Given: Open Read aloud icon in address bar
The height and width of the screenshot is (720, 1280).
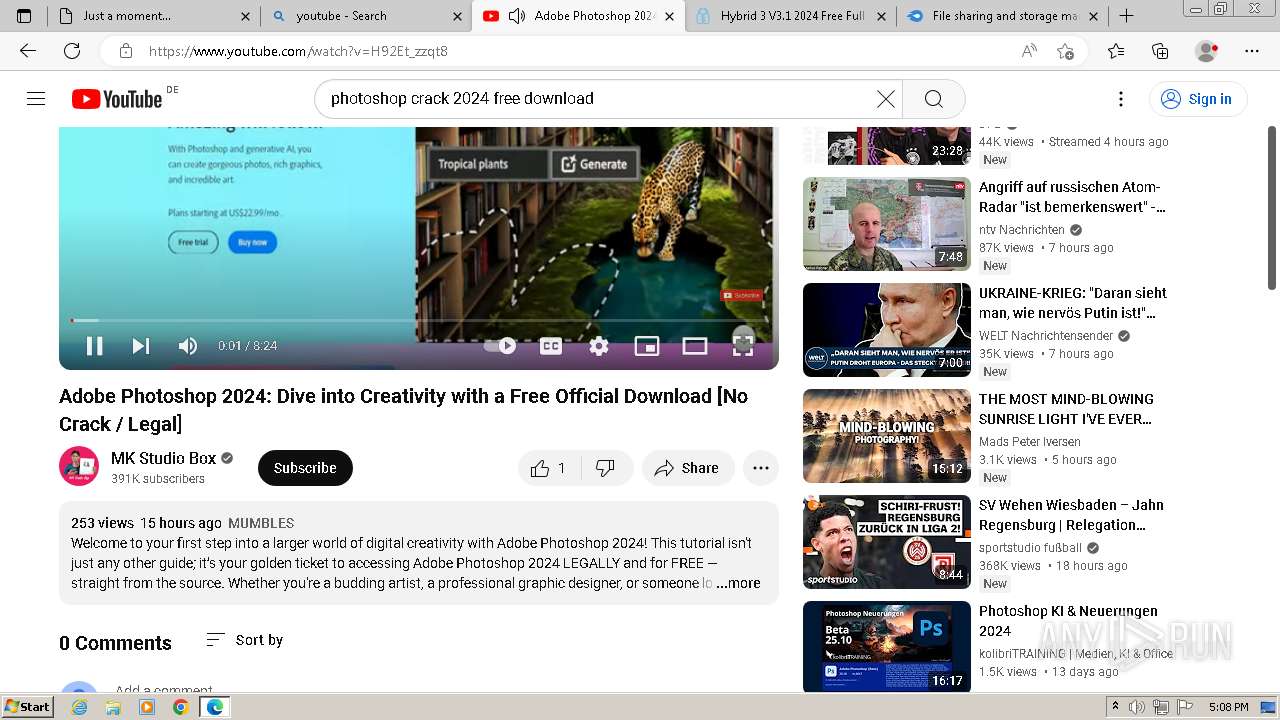Looking at the screenshot, I should click(1029, 51).
